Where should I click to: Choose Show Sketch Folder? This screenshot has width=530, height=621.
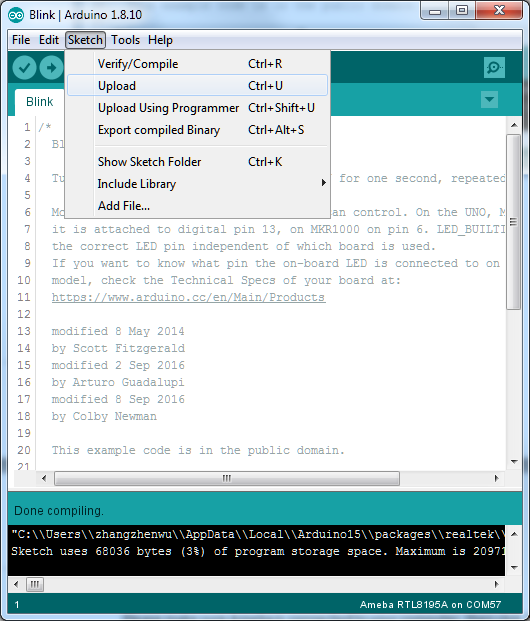pos(197,162)
